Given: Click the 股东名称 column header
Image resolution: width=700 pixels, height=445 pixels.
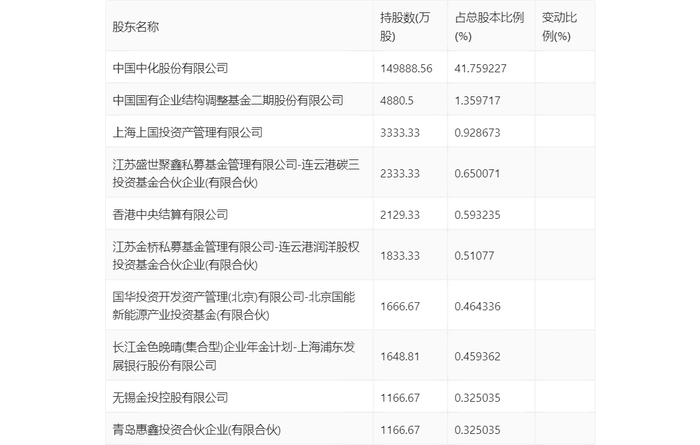Looking at the screenshot, I should 135,27.
